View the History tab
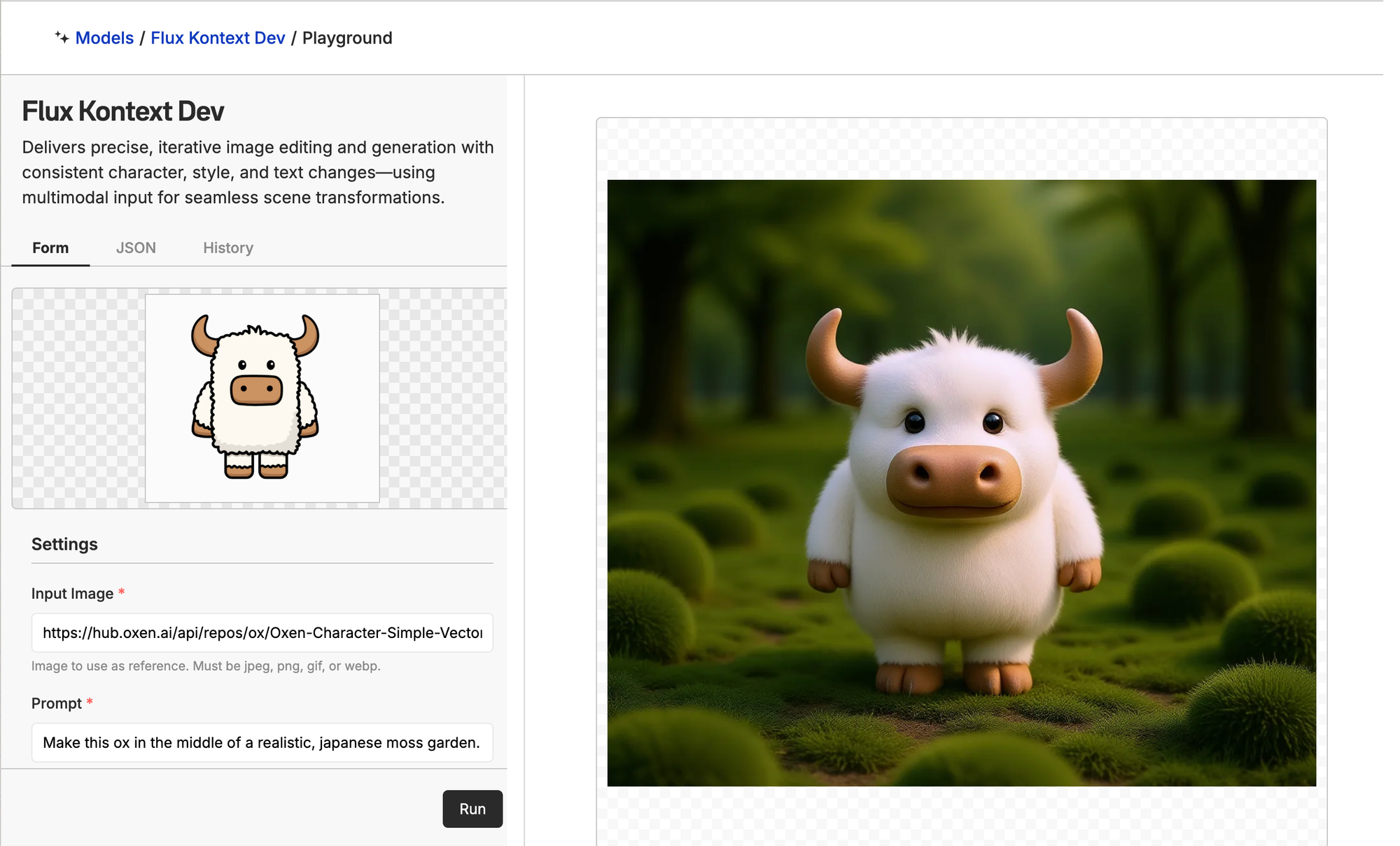Screen dimensions: 1400x846 coord(228,248)
